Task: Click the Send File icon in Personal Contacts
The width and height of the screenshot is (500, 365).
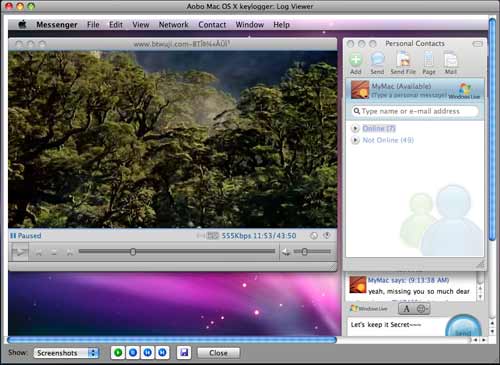Action: coord(403,63)
